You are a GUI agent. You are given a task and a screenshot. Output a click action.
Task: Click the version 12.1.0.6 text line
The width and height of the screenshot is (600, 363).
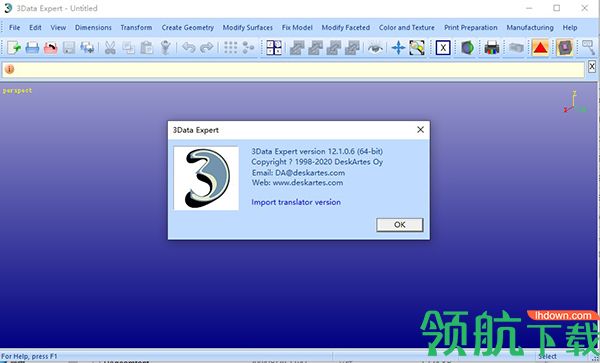(x=317, y=151)
